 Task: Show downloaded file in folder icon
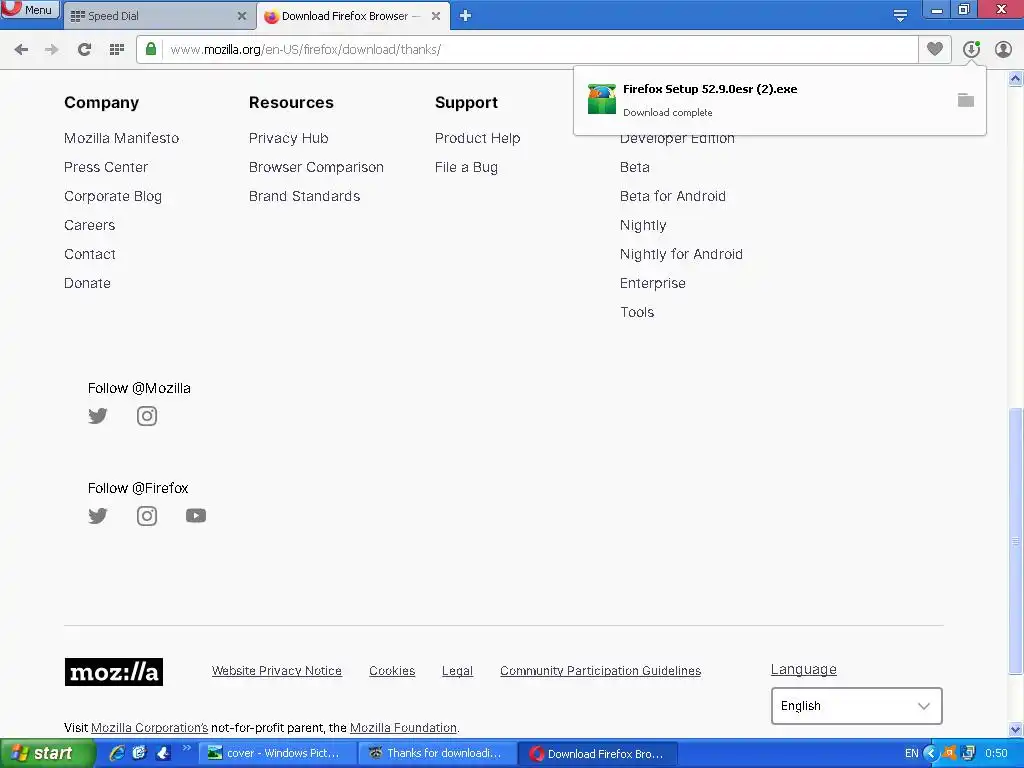(966, 100)
